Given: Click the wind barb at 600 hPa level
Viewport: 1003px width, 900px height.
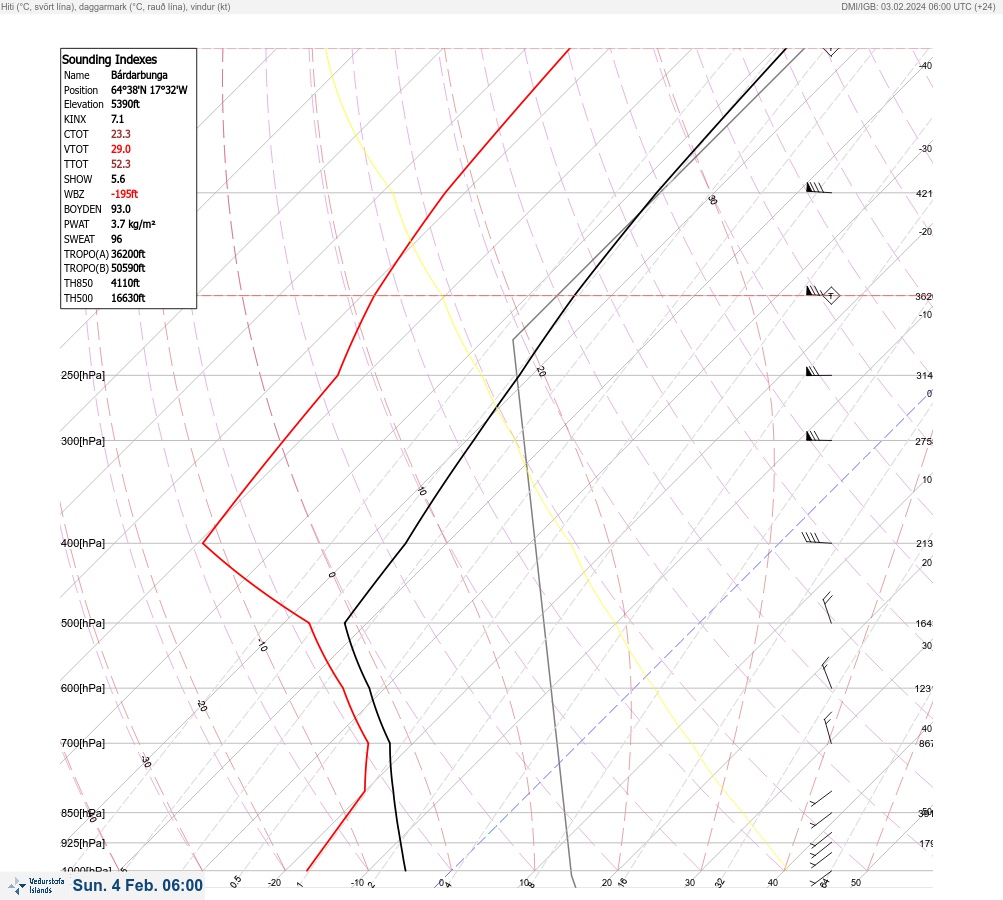Looking at the screenshot, I should coord(827,673).
